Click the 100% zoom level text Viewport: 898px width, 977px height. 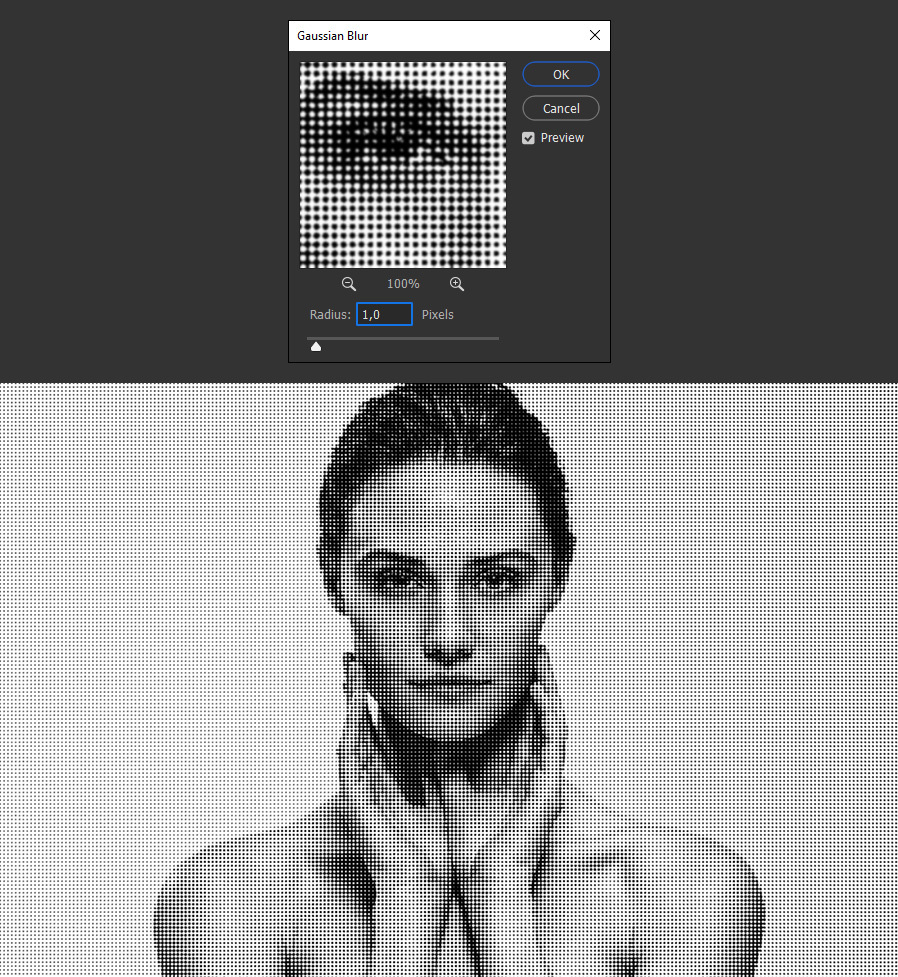pyautogui.click(x=403, y=284)
